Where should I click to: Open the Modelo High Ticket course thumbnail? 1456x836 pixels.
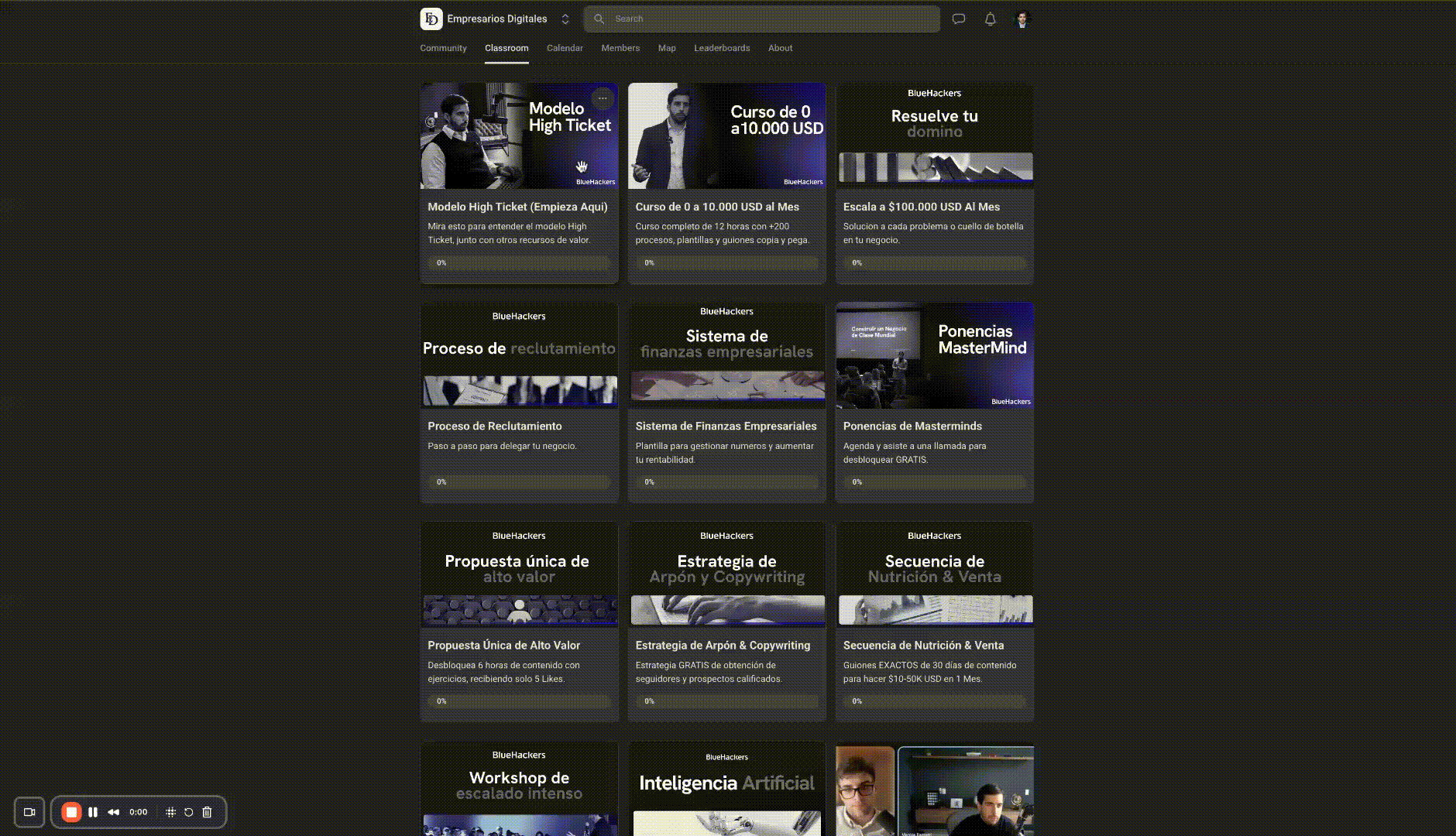pos(519,135)
